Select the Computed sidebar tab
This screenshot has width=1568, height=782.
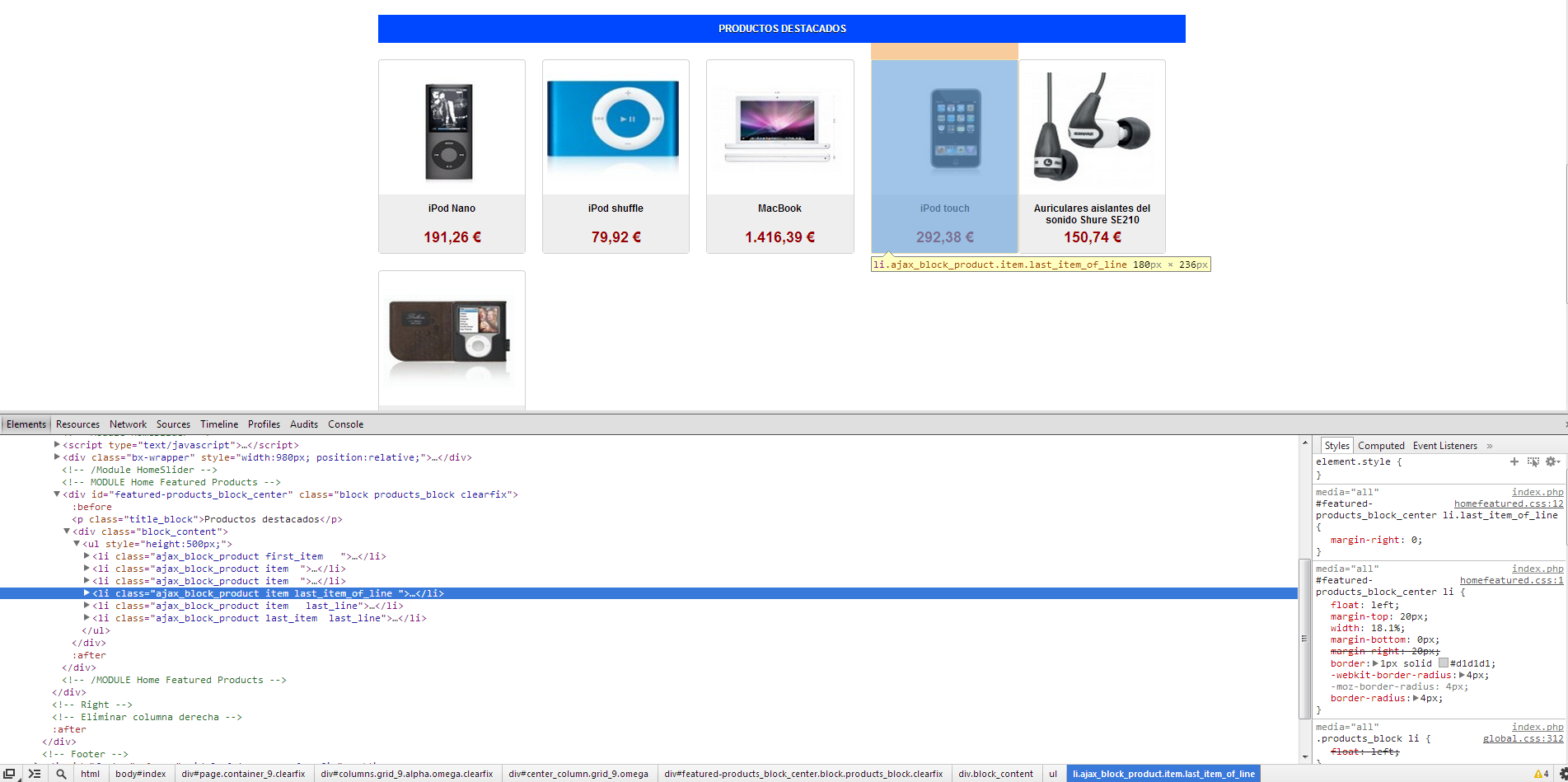click(x=1381, y=446)
